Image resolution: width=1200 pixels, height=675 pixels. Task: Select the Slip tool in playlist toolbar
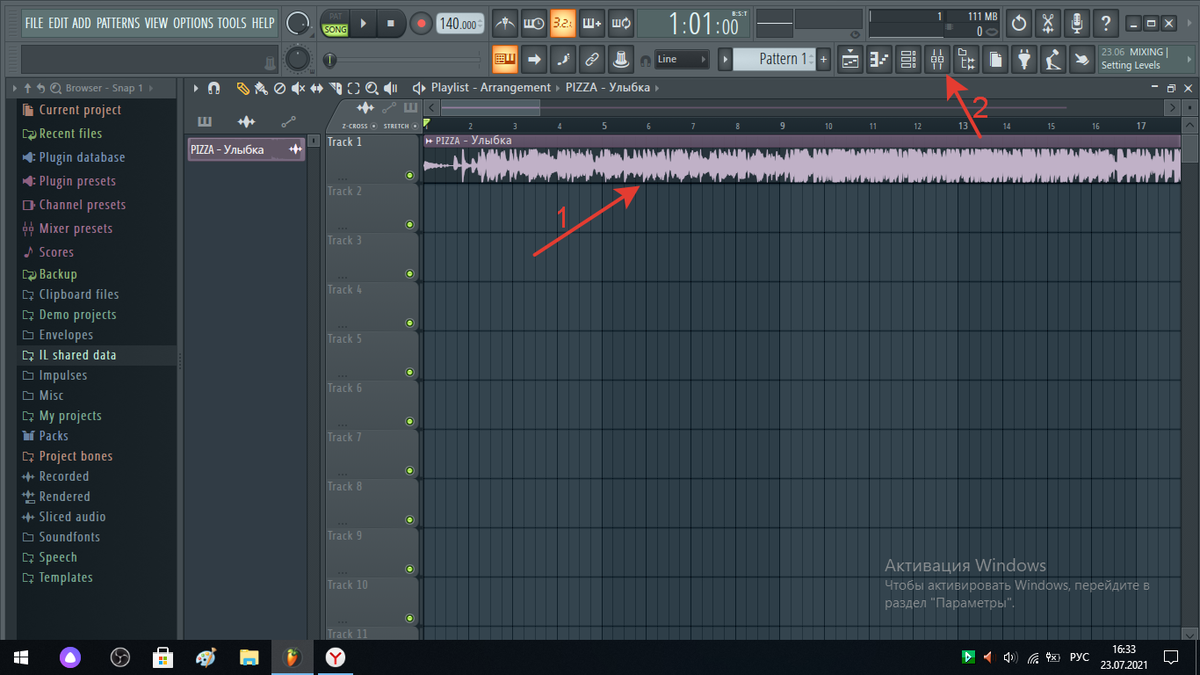pyautogui.click(x=317, y=88)
